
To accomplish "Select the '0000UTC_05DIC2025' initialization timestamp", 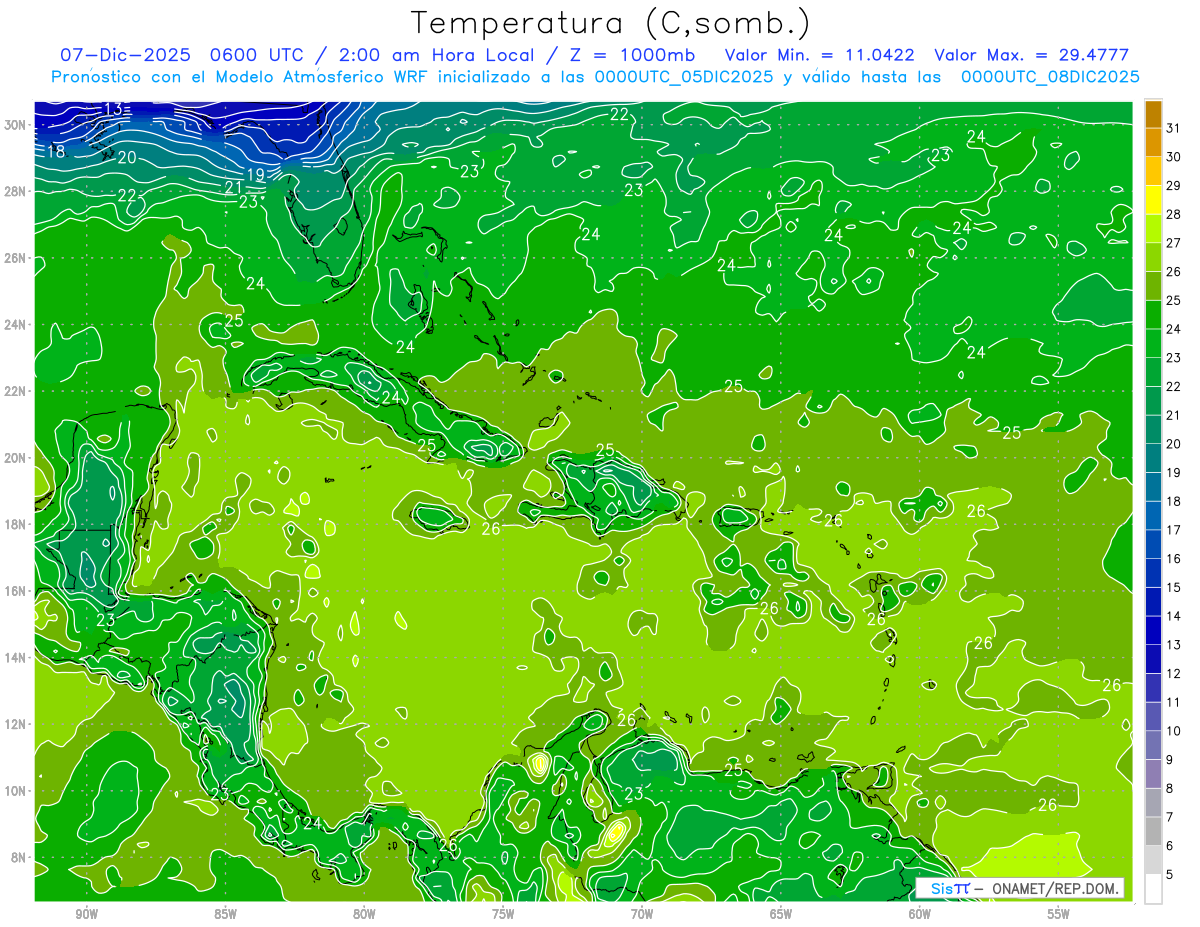I will [684, 77].
